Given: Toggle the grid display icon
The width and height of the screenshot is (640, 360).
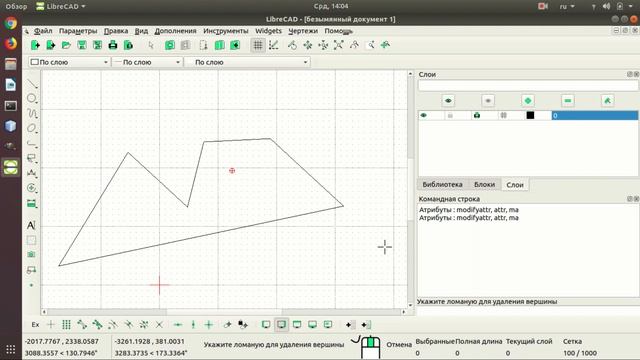Looking at the screenshot, I should tap(258, 45).
